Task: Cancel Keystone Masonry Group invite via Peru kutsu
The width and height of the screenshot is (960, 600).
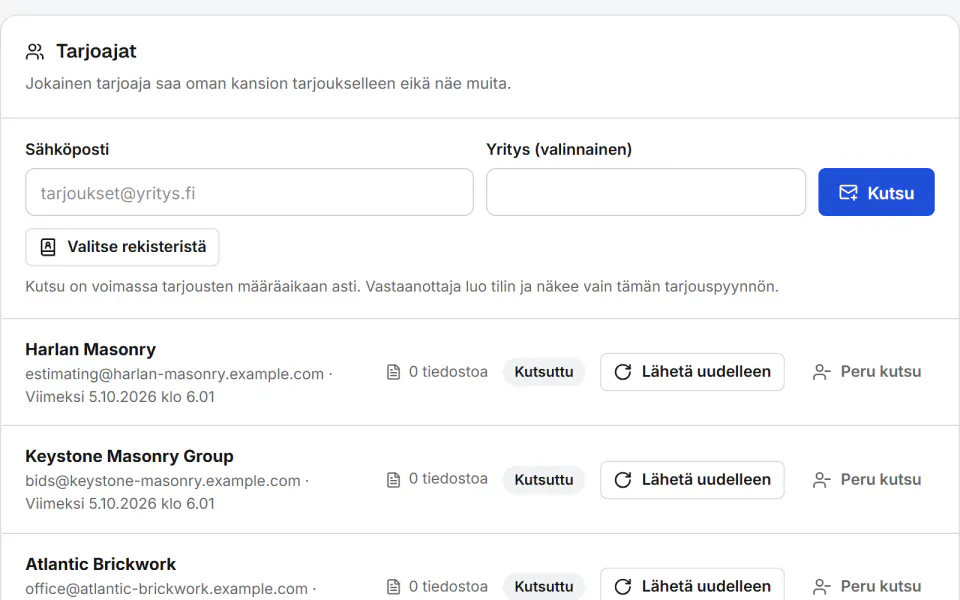Action: tap(867, 479)
